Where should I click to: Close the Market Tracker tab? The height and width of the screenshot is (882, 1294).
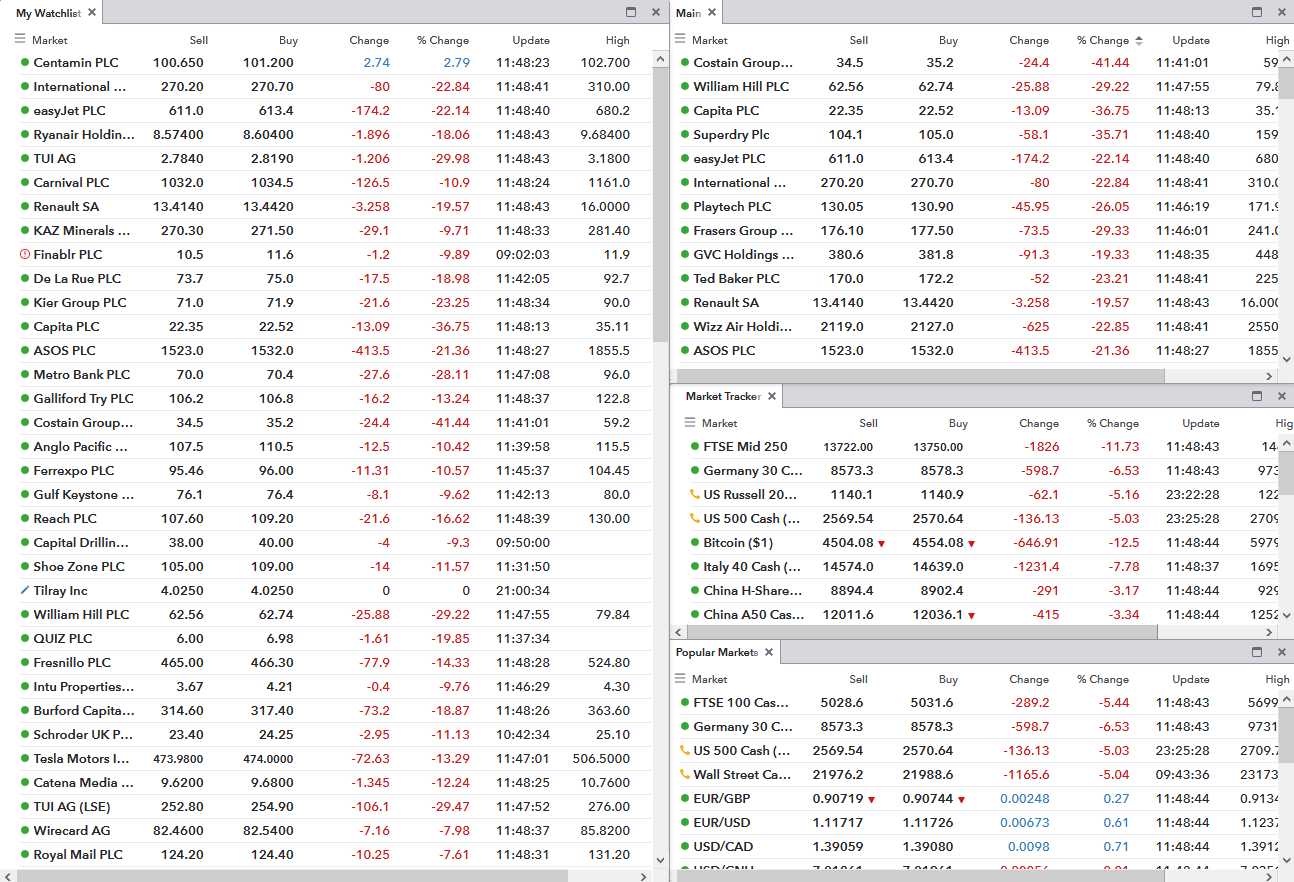pos(772,396)
